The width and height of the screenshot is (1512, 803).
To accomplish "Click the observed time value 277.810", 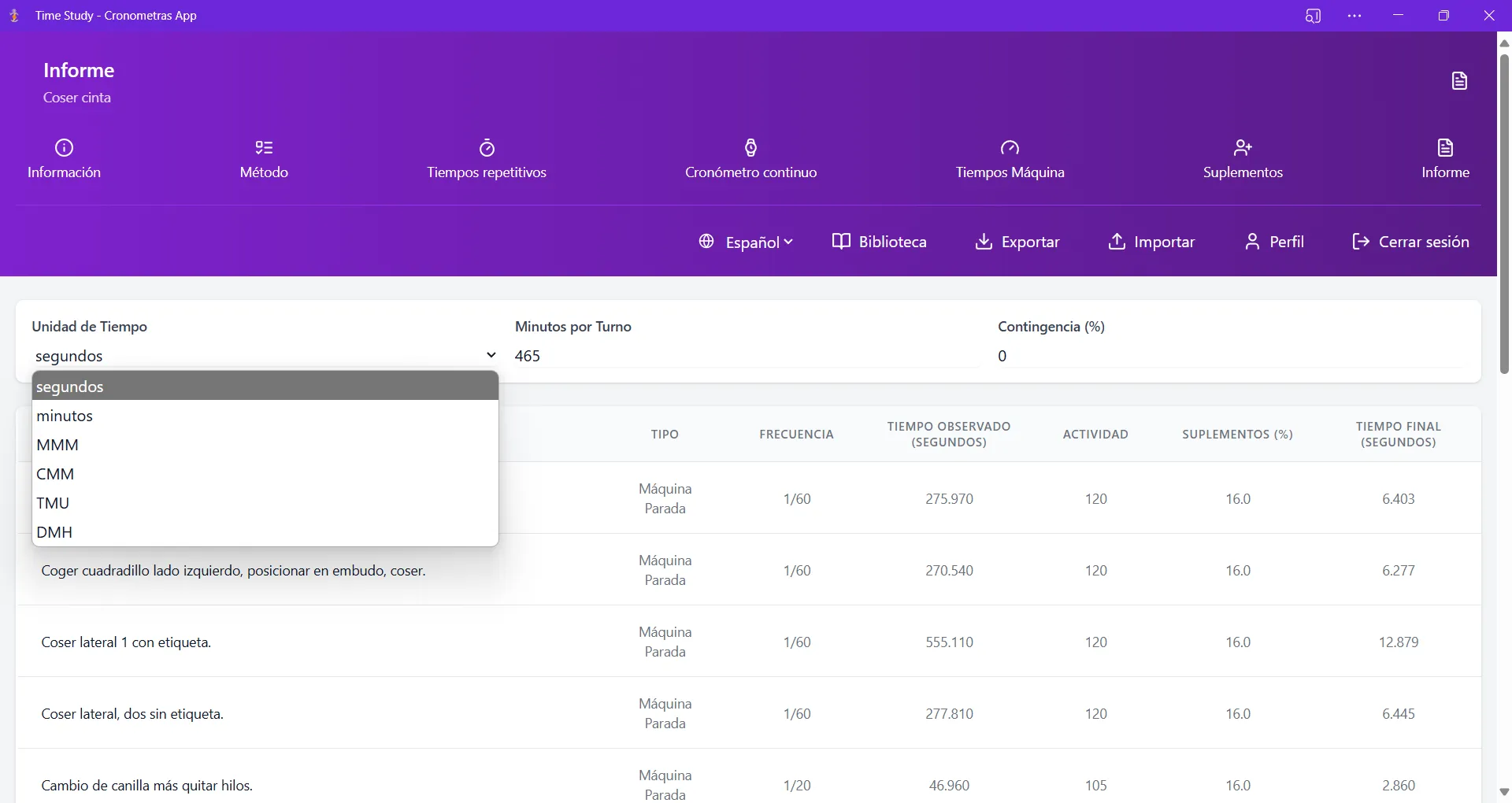I will (949, 714).
